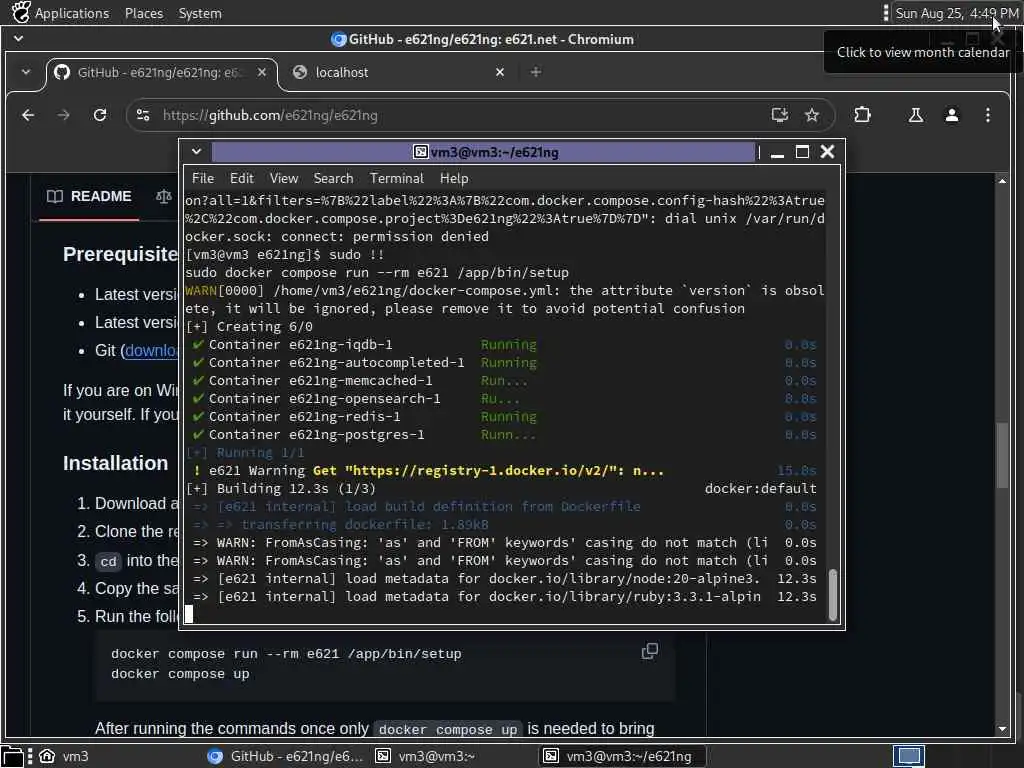Open the Chromium profile icon
Image resolution: width=1024 pixels, height=768 pixels.
[952, 116]
